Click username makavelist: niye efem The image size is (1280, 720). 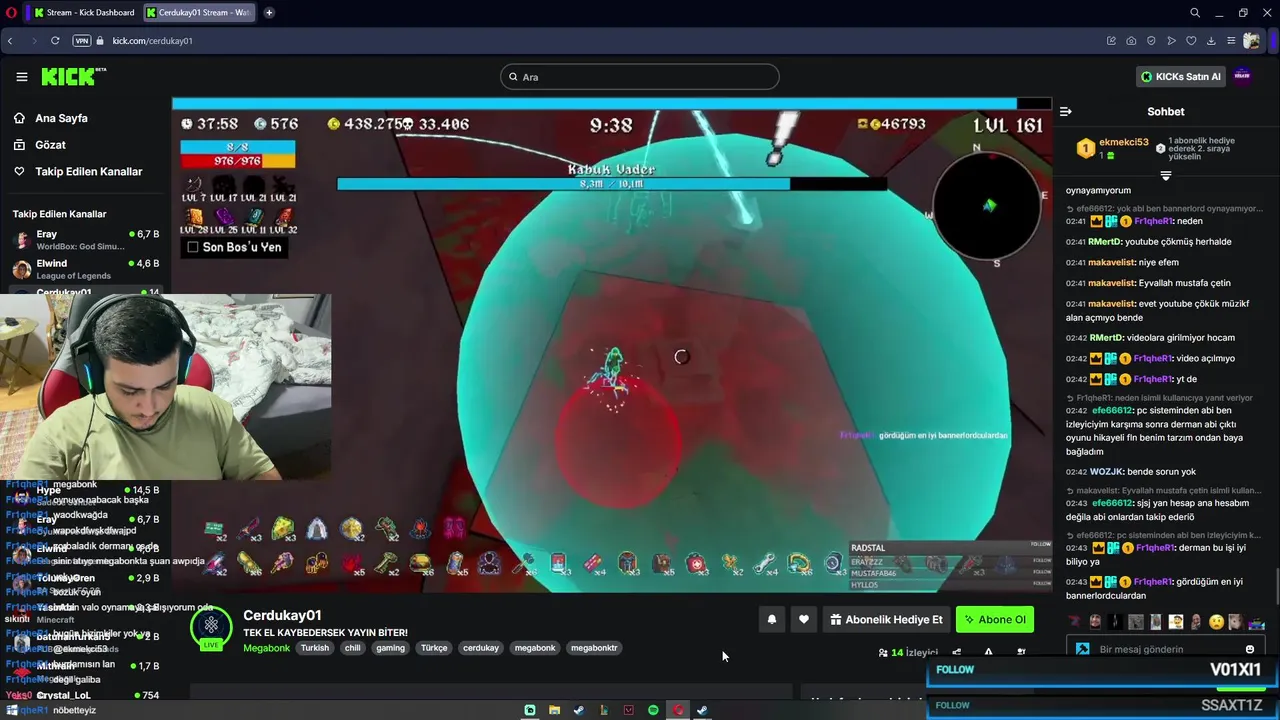(1111, 262)
